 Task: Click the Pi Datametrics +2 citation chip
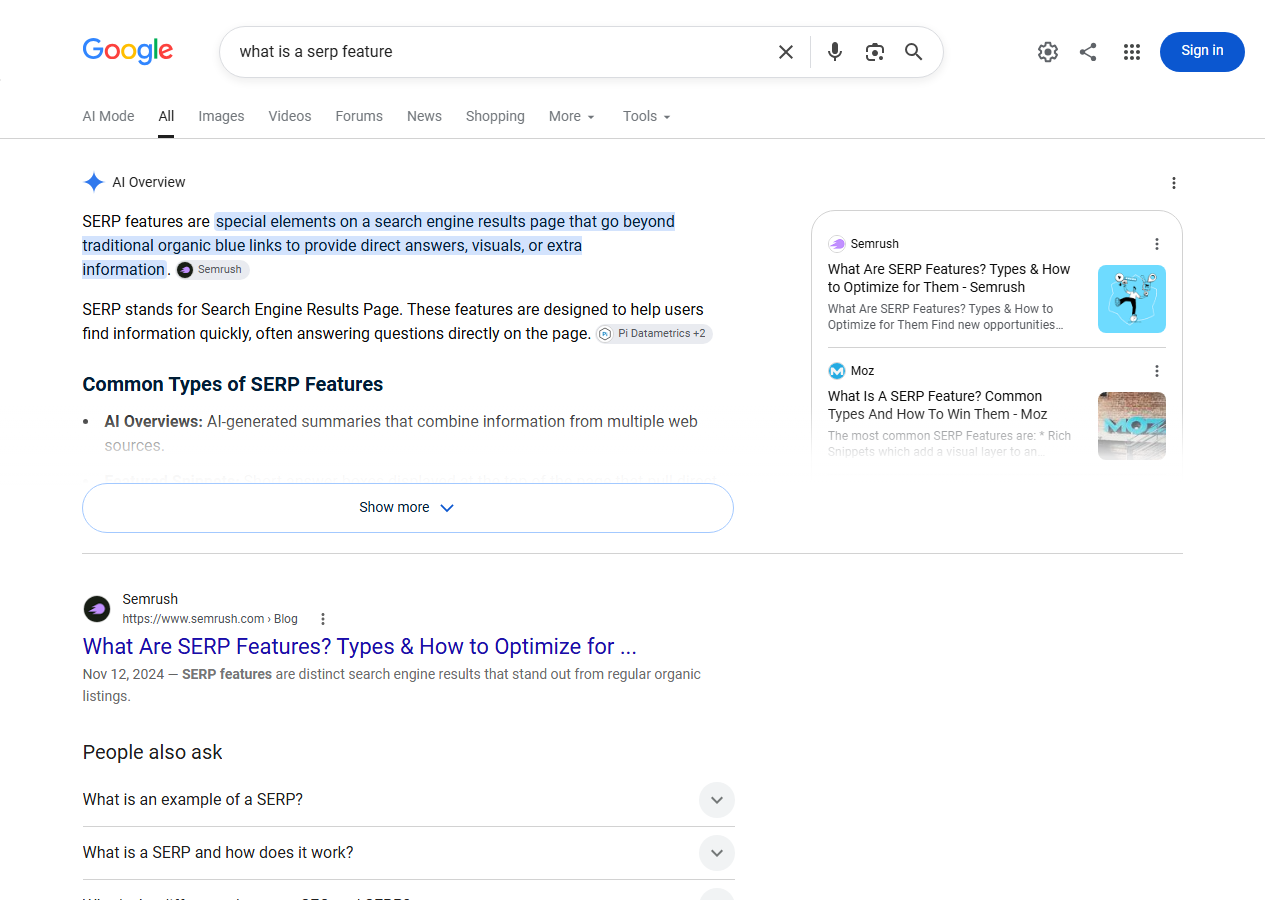pyautogui.click(x=654, y=334)
